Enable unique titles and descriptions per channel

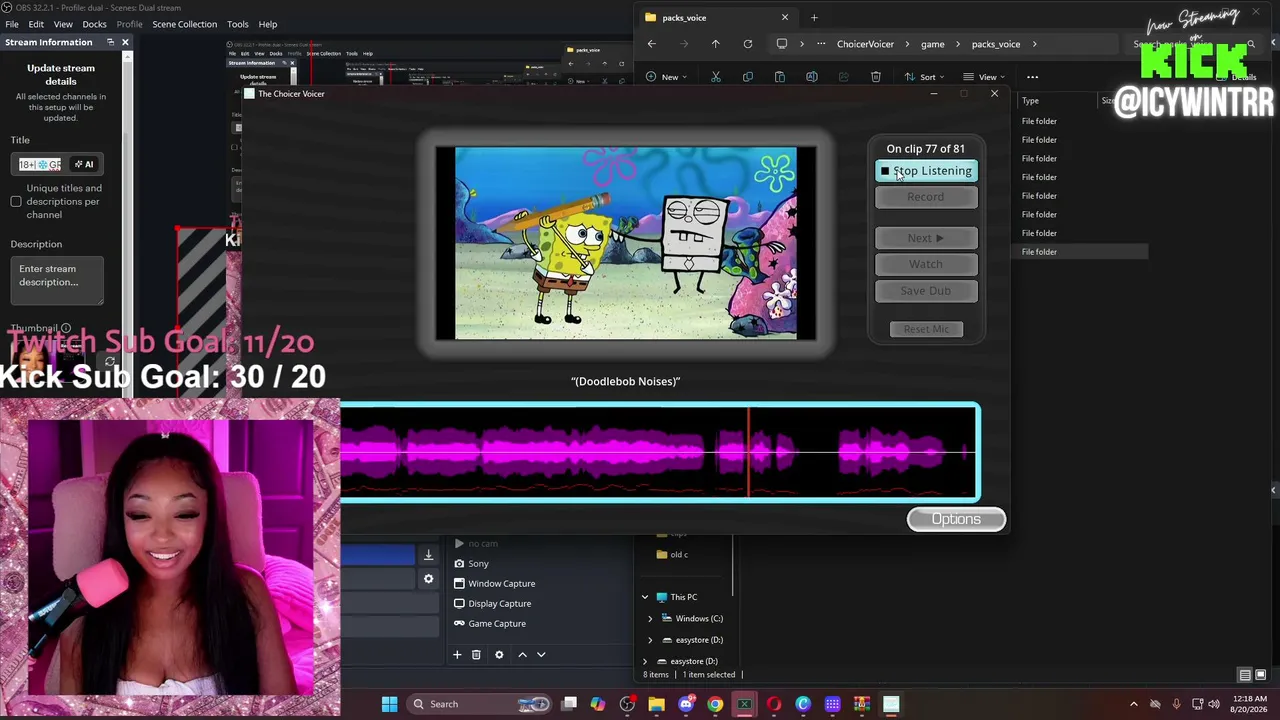[16, 202]
